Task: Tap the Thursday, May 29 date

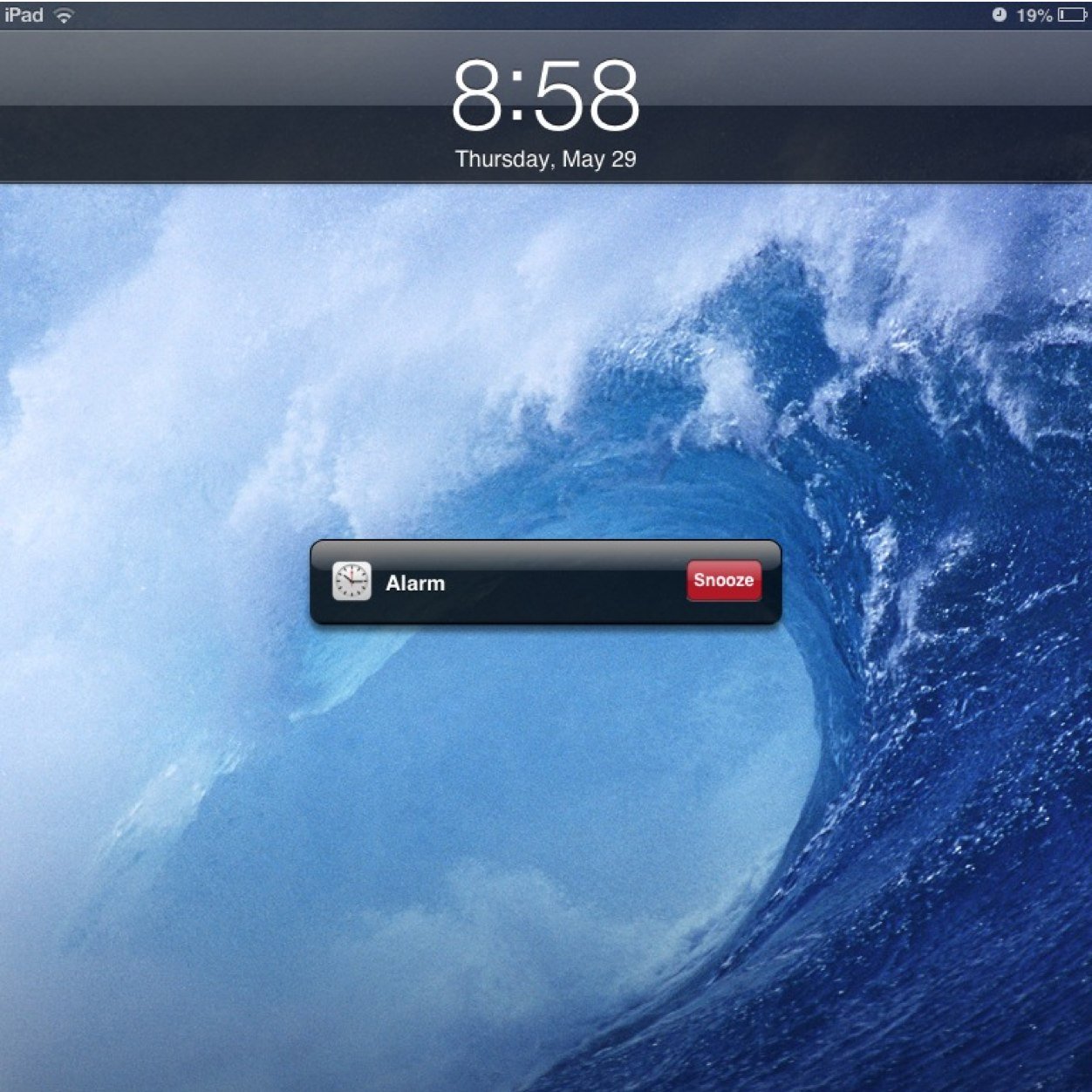Action: click(x=546, y=159)
